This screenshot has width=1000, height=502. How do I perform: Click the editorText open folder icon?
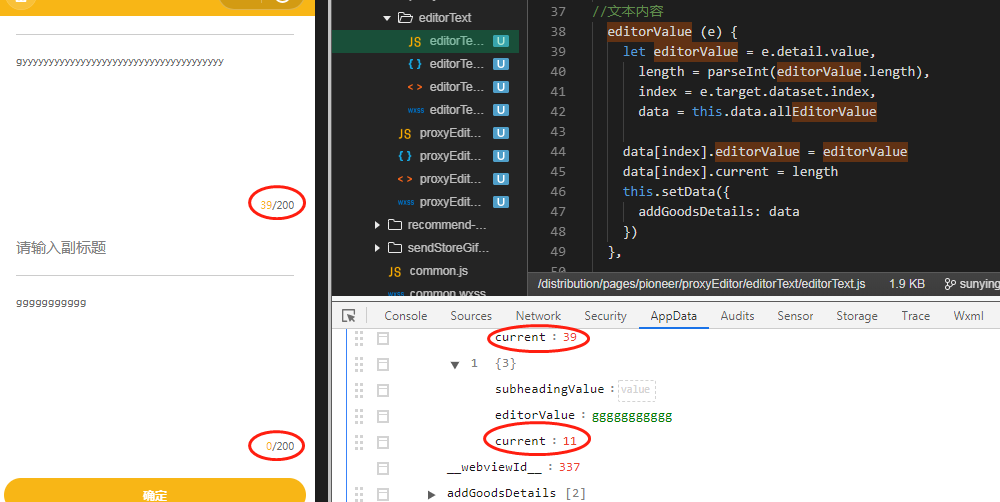coord(405,18)
